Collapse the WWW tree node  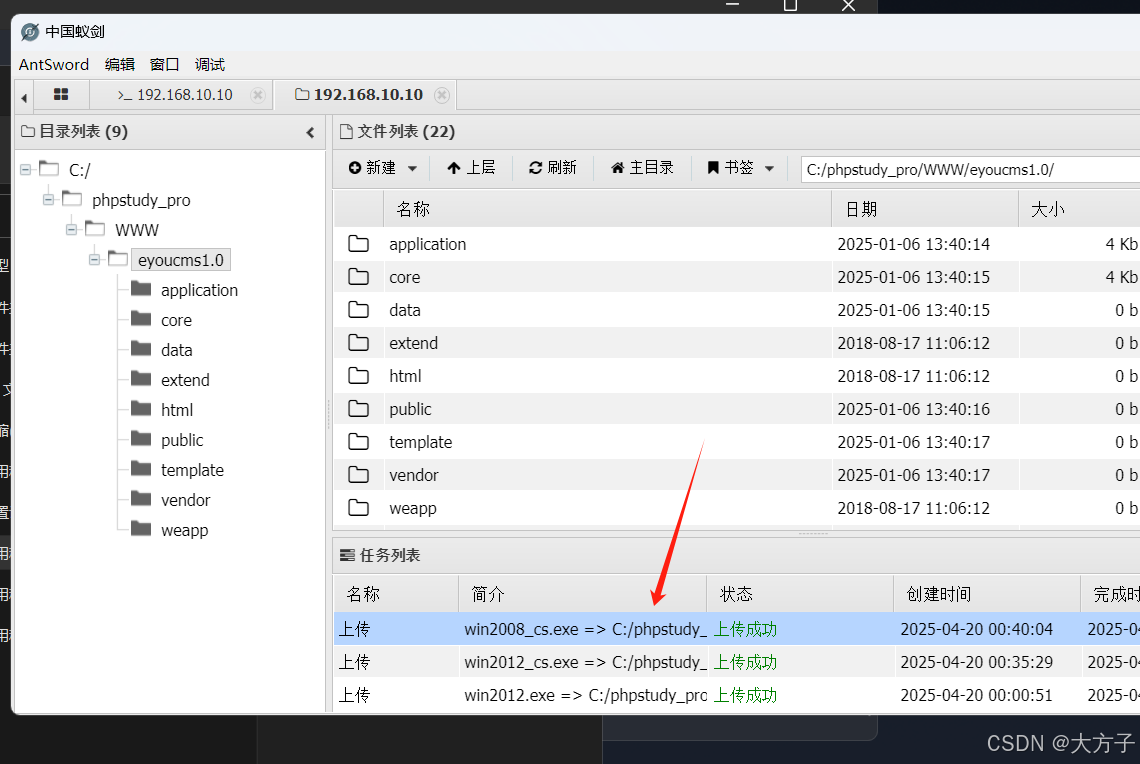point(71,230)
